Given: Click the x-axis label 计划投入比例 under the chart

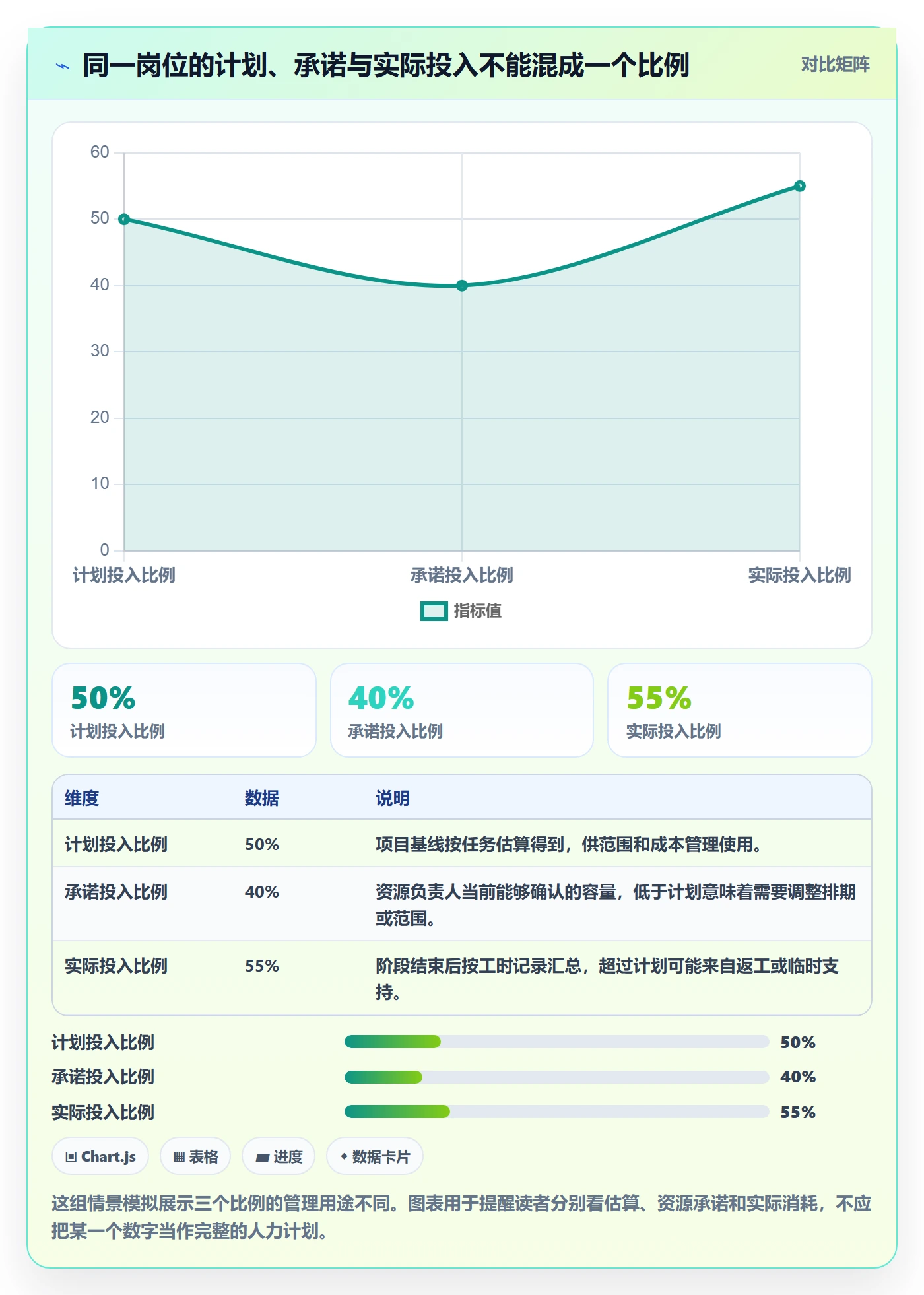Looking at the screenshot, I should tap(124, 576).
